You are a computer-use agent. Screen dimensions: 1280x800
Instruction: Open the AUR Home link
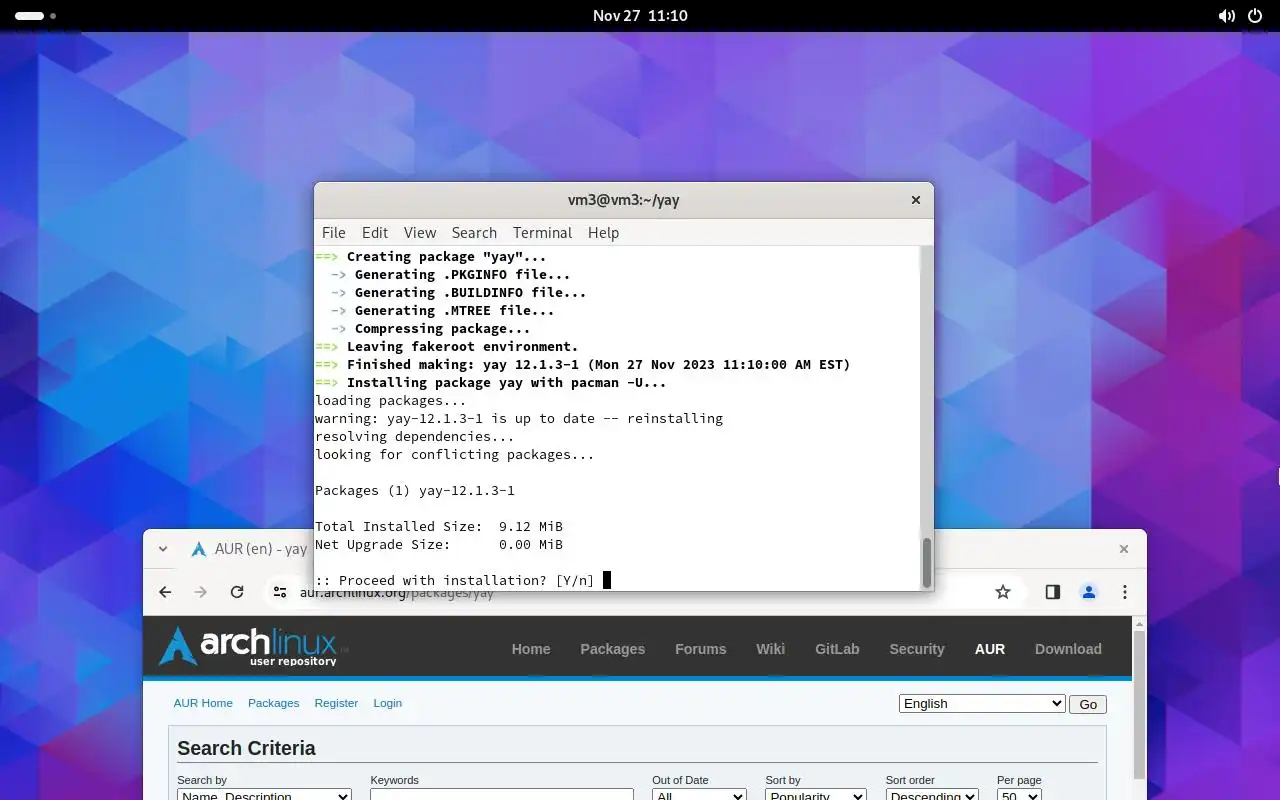(203, 703)
